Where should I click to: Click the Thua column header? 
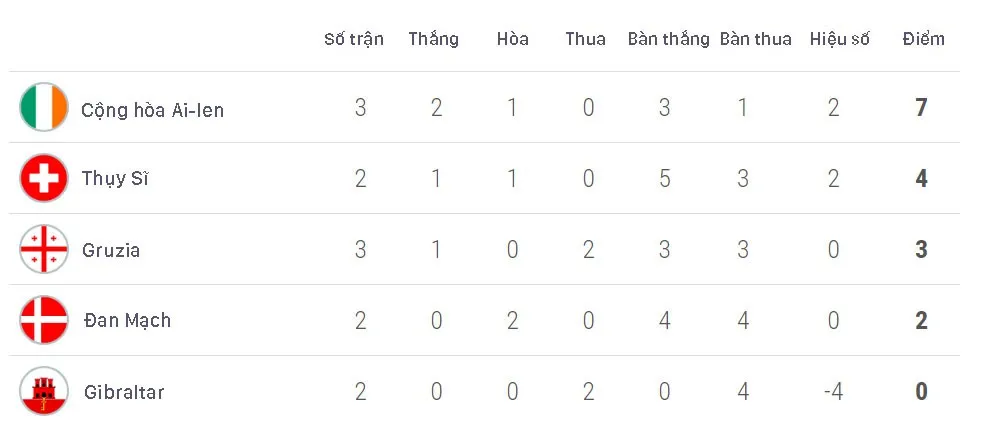585,39
